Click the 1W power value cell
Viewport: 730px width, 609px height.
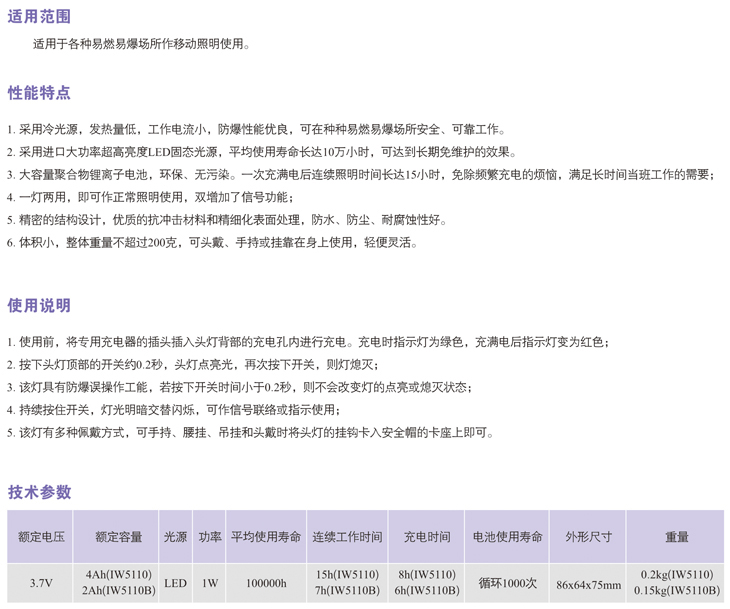(209, 583)
